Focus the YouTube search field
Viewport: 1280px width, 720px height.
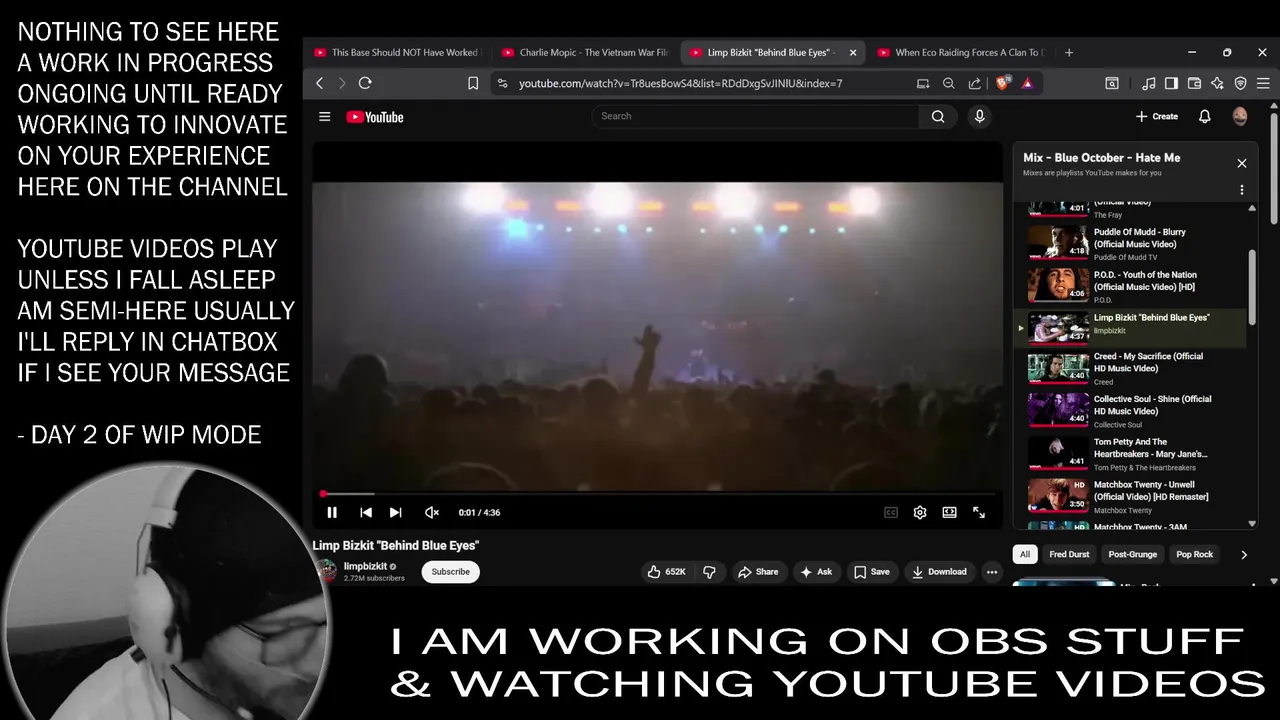tap(755, 116)
